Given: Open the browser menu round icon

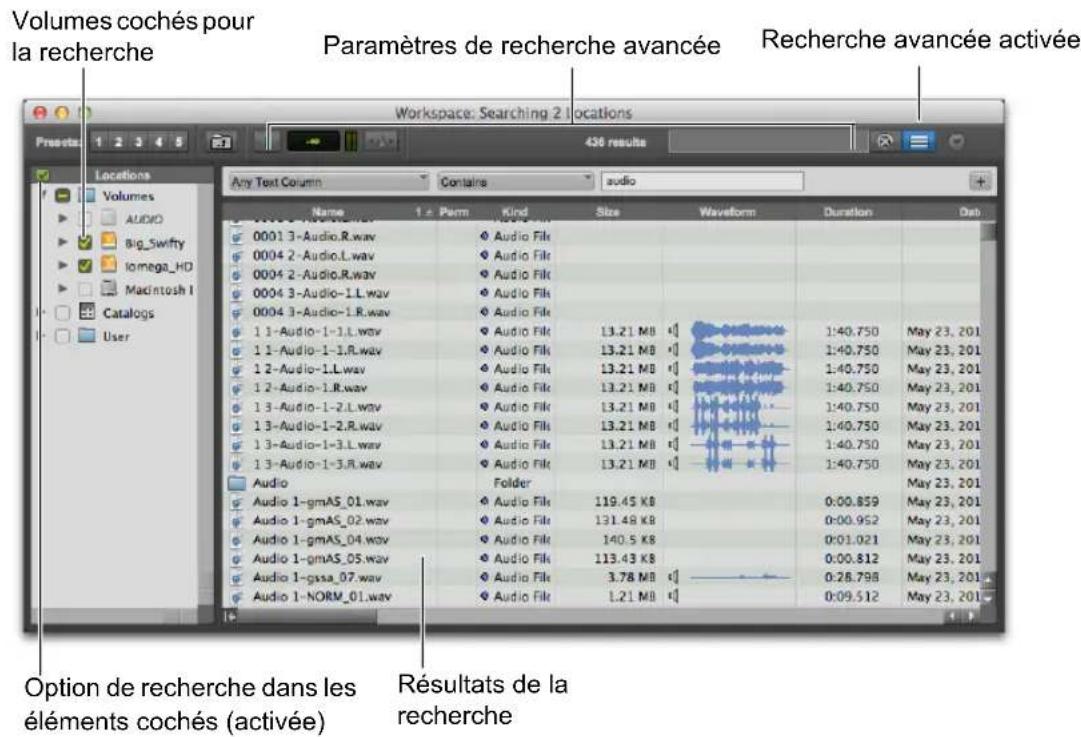Looking at the screenshot, I should click(956, 142).
